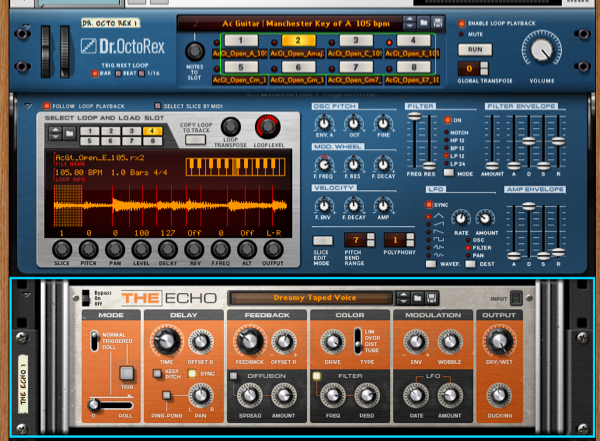
Task: Click the Dr. Octo Rex browse patch folder icon
Action: pyautogui.click(x=423, y=21)
